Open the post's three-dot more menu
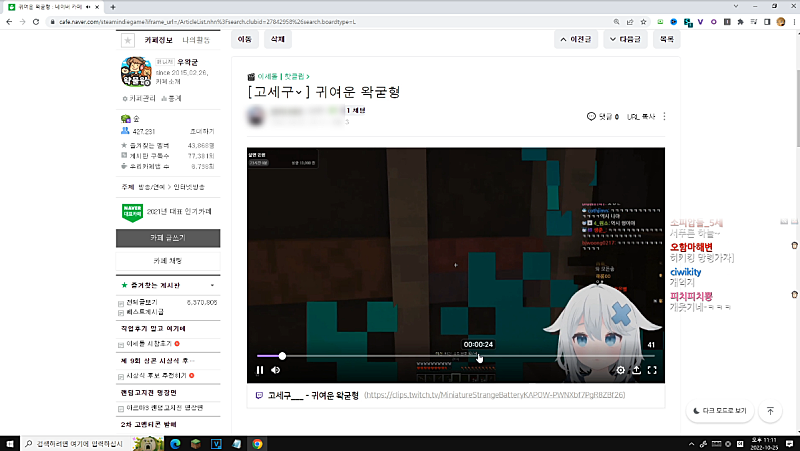The width and height of the screenshot is (800, 451). click(664, 116)
